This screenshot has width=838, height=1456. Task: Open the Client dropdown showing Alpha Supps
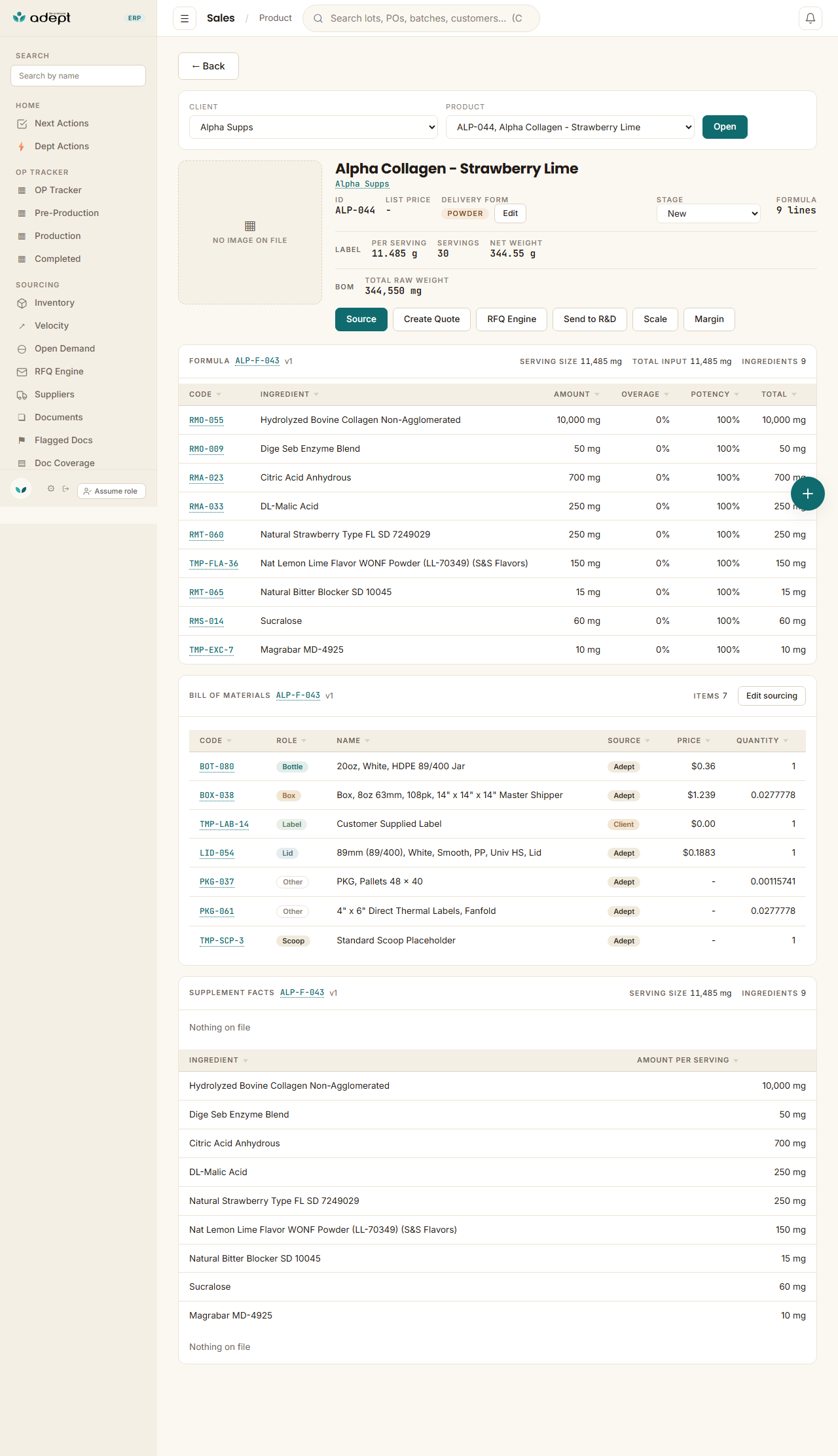[x=314, y=127]
